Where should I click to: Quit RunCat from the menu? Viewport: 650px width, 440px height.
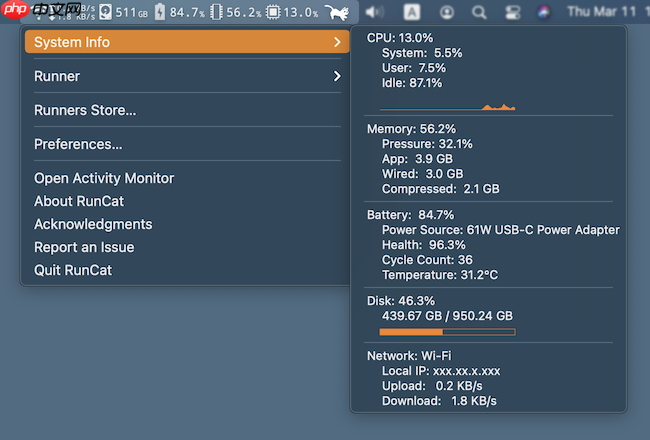tap(75, 270)
